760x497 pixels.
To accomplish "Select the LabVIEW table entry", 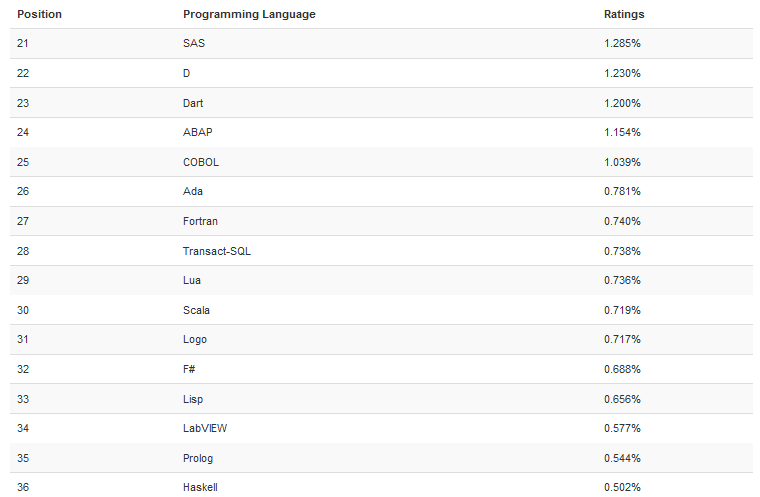I will [x=205, y=429].
